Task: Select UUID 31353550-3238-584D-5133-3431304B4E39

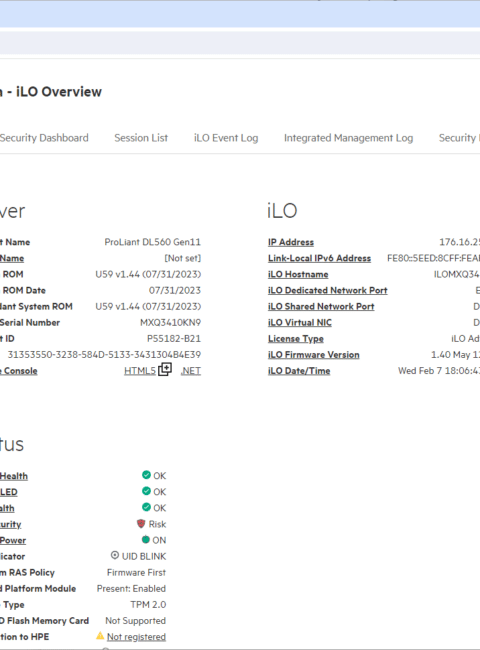Action: tap(104, 355)
